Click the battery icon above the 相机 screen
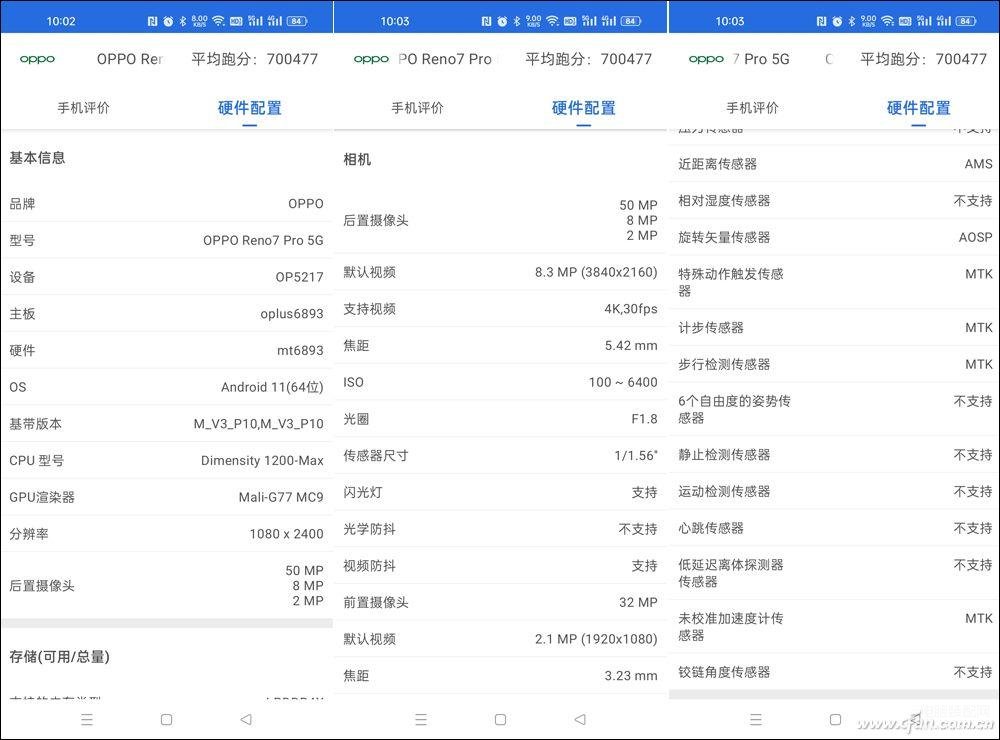 631,21
